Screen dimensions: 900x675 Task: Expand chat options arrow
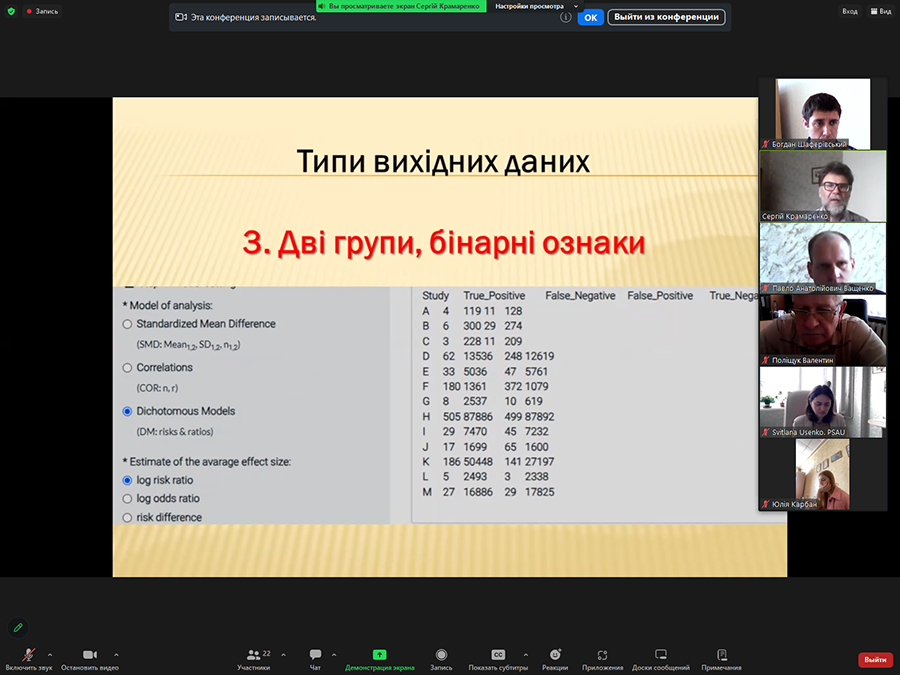click(x=334, y=654)
